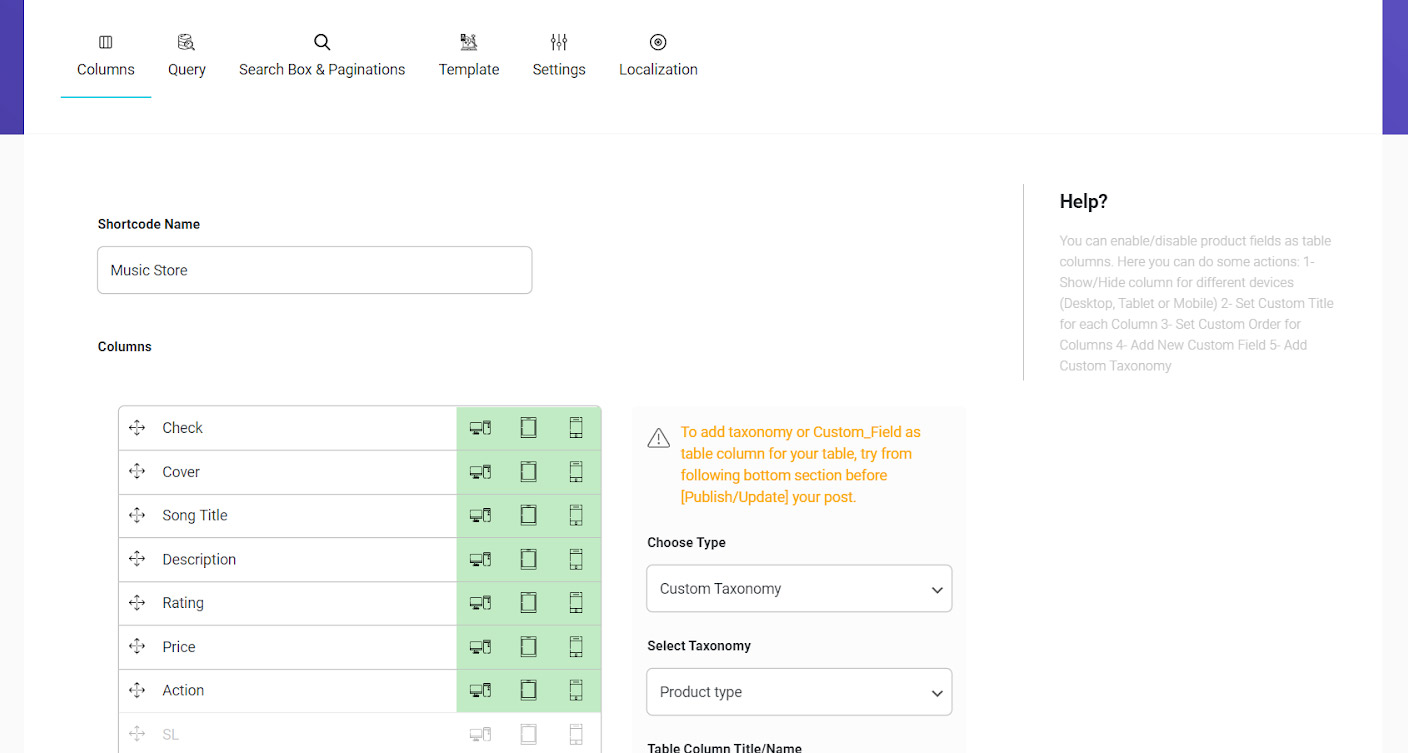Click the disabled SL column name
Screen dimensions: 1408x753
pyautogui.click(x=171, y=734)
